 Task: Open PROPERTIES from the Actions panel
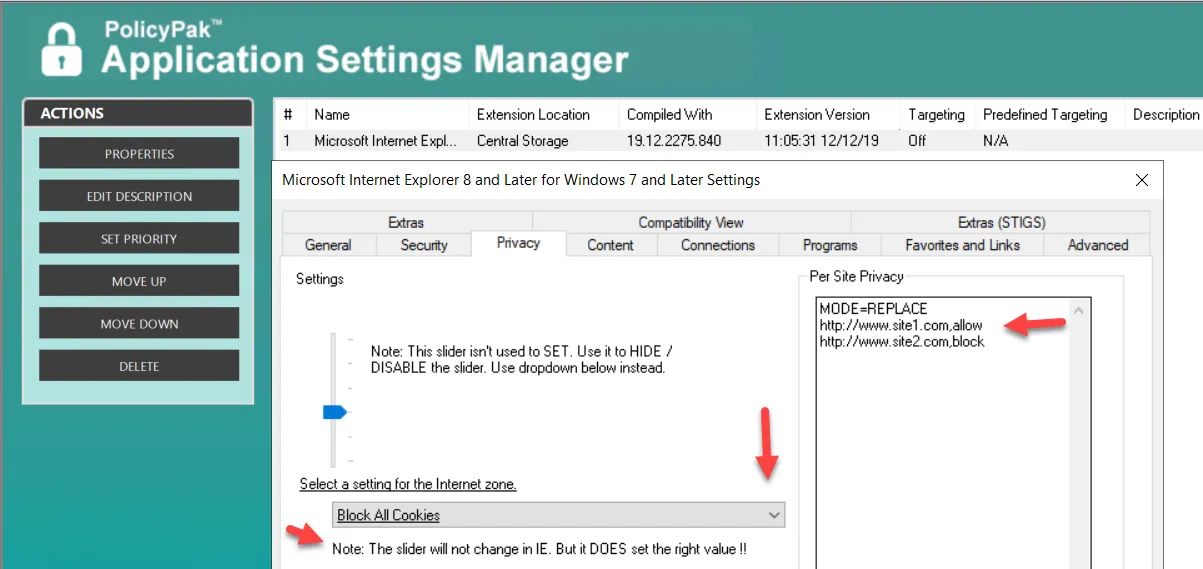[139, 154]
